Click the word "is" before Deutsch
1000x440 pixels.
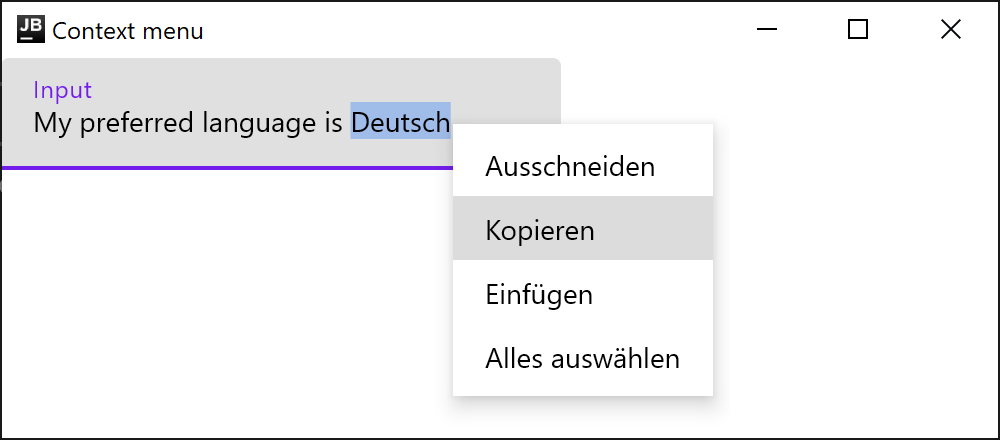pyautogui.click(x=334, y=124)
